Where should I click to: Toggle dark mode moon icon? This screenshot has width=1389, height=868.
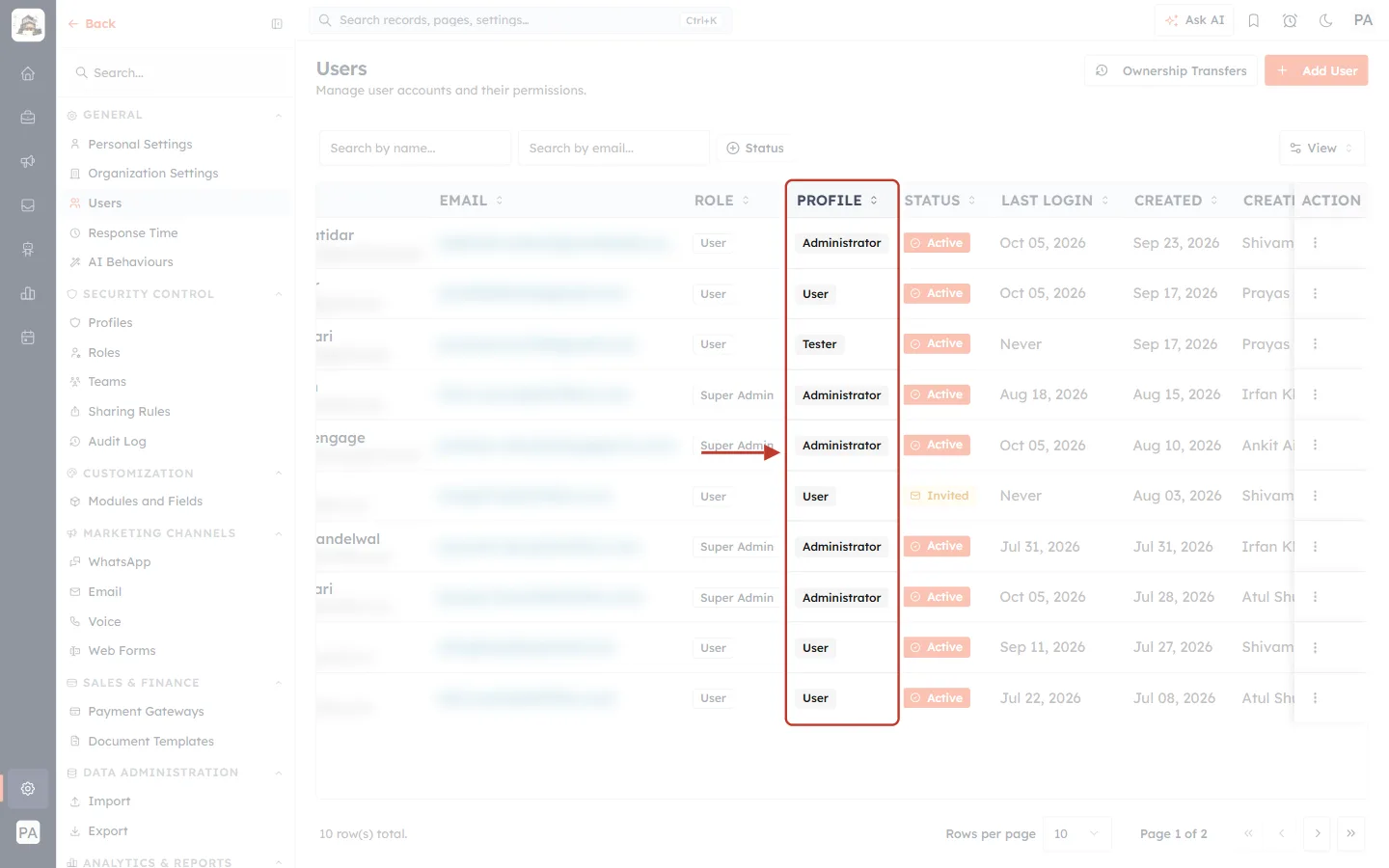click(x=1326, y=20)
